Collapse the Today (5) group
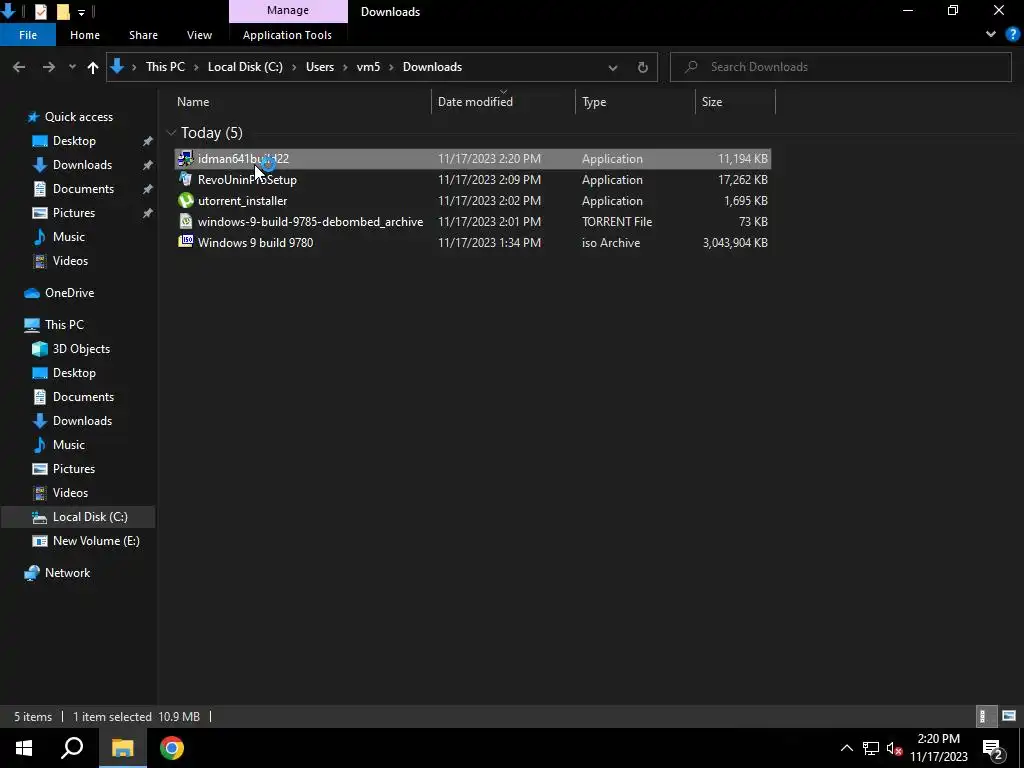 171,133
